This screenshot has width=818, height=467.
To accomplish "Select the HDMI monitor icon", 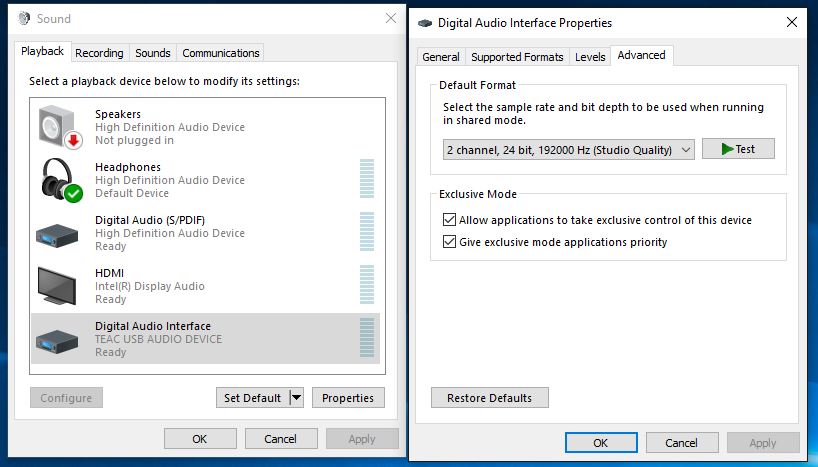I will (58, 286).
